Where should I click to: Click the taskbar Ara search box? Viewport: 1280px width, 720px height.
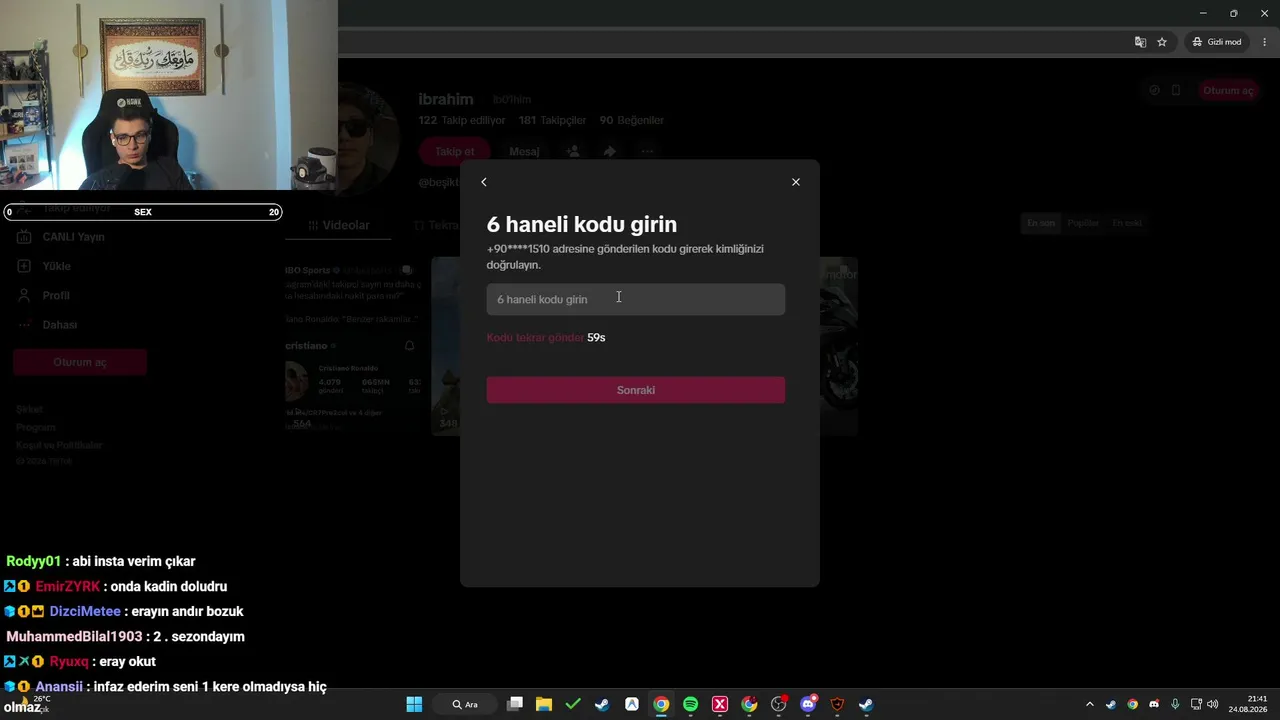466,704
